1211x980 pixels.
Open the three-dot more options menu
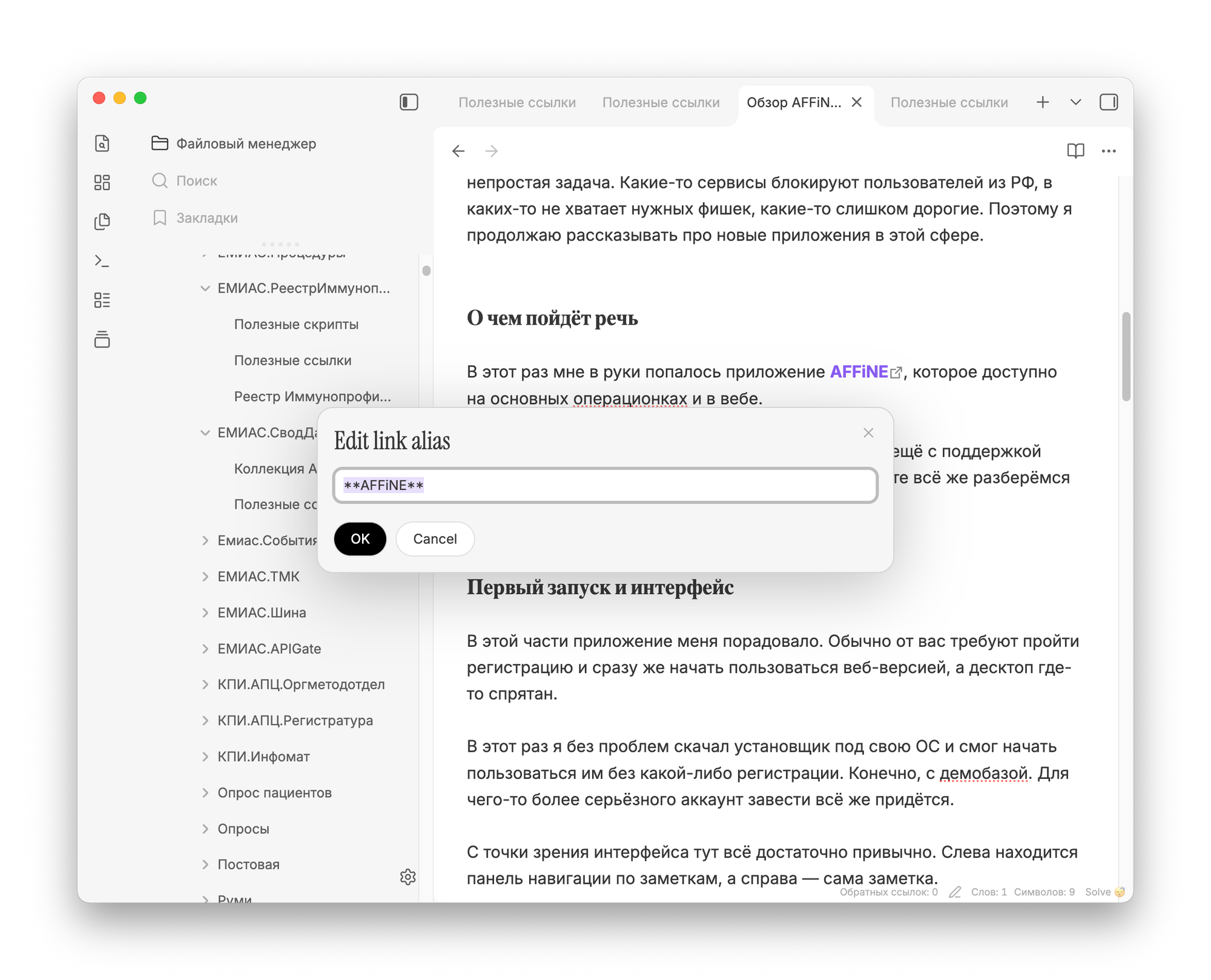[x=1109, y=151]
